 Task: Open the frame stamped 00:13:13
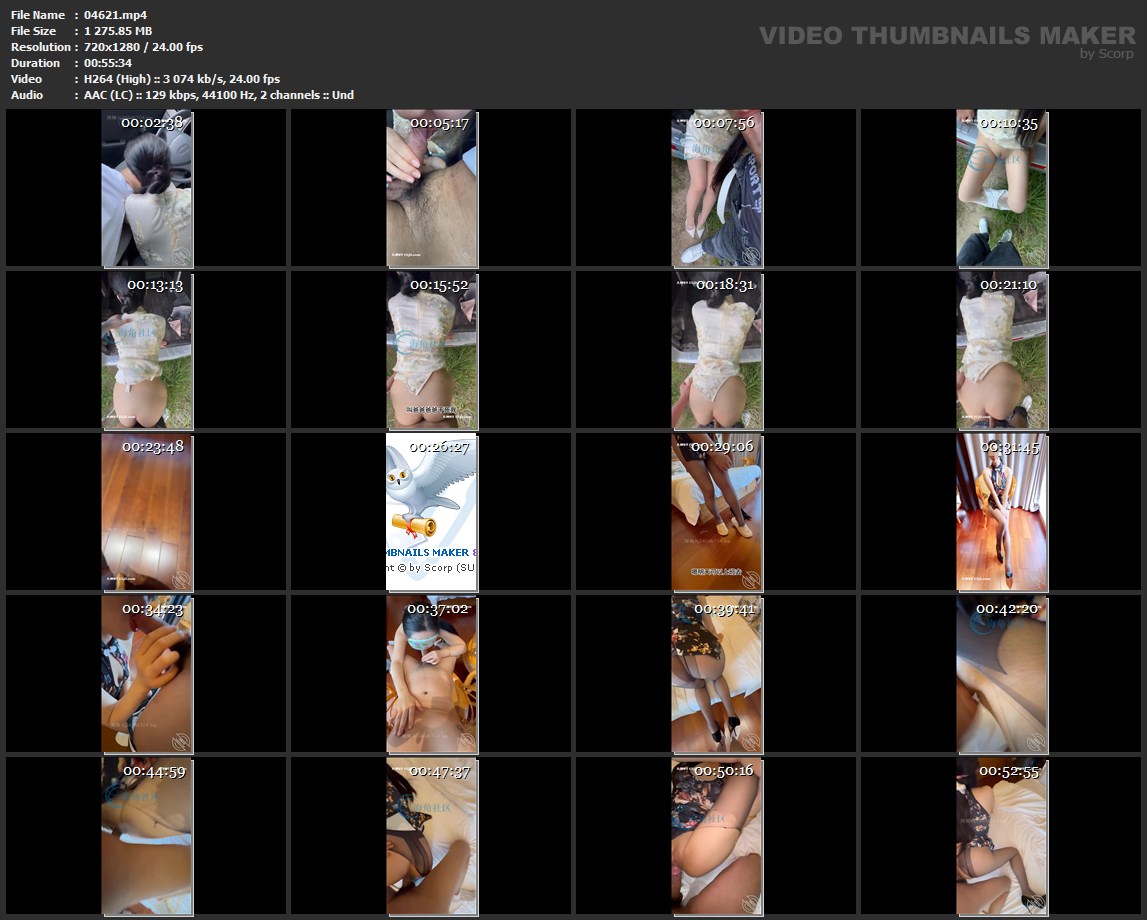(147, 350)
